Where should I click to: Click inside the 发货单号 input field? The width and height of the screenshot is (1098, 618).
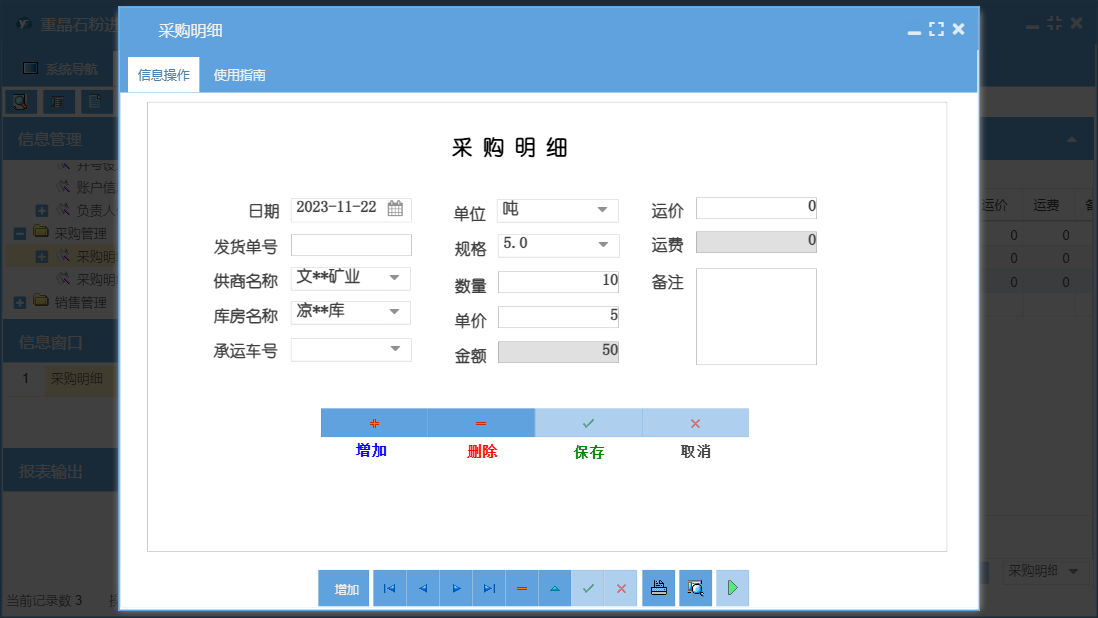350,244
